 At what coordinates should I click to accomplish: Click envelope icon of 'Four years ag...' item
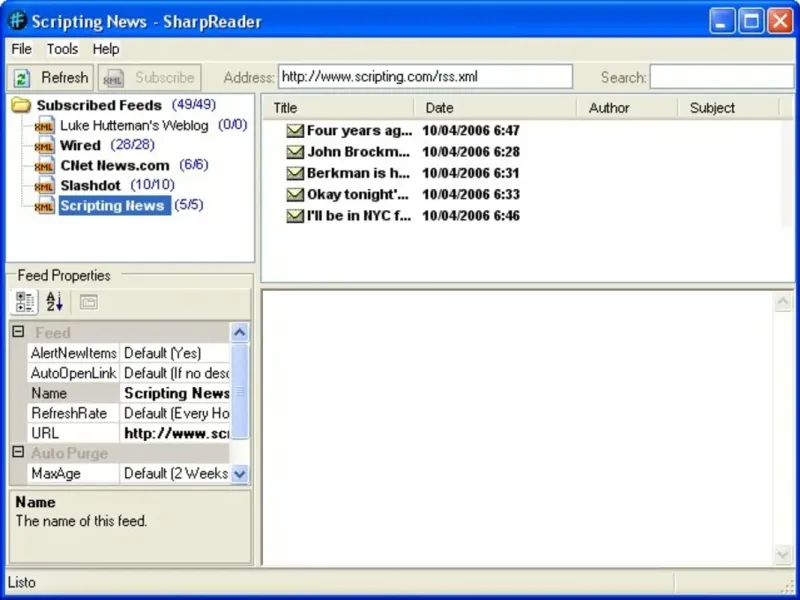tap(295, 131)
